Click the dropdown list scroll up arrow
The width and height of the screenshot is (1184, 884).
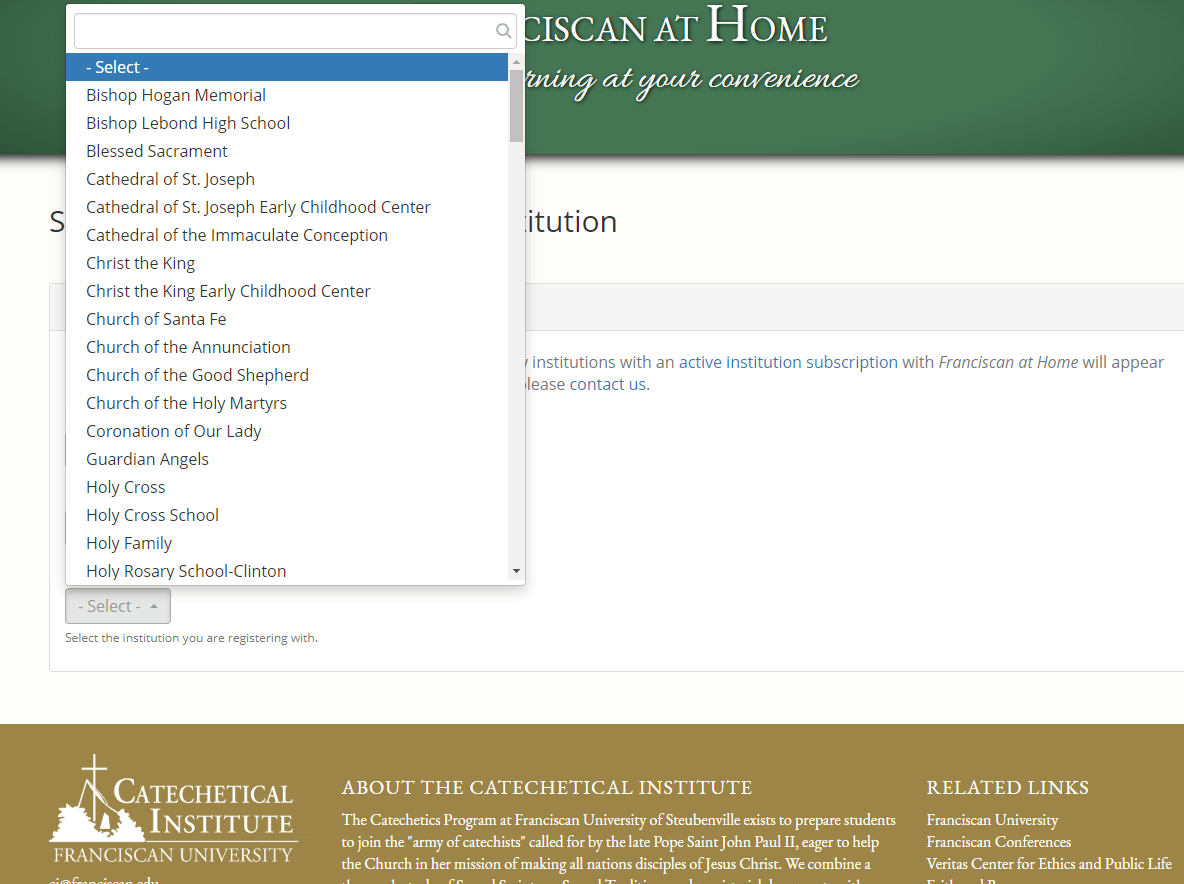click(516, 61)
